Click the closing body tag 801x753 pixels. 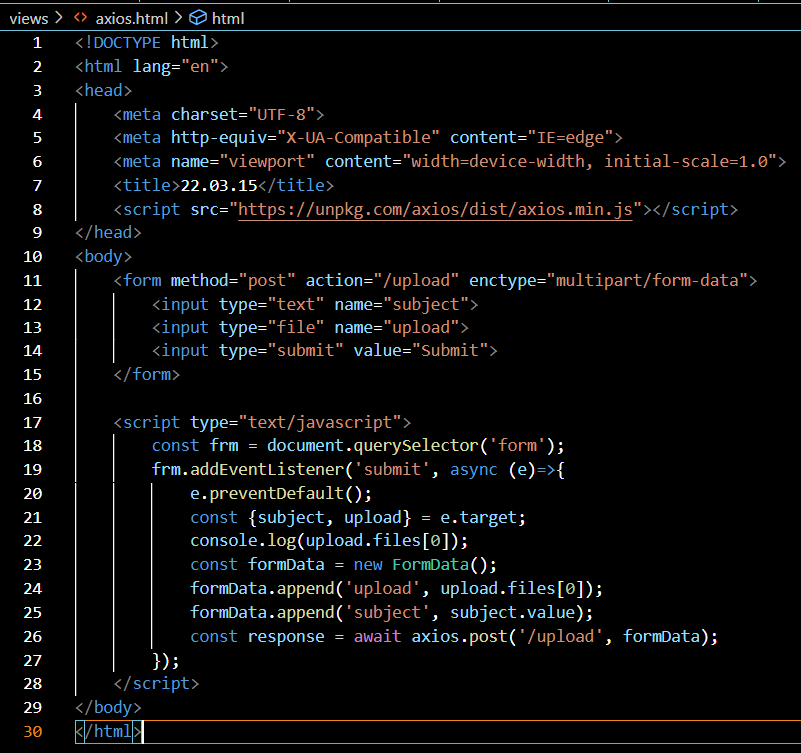click(108, 708)
